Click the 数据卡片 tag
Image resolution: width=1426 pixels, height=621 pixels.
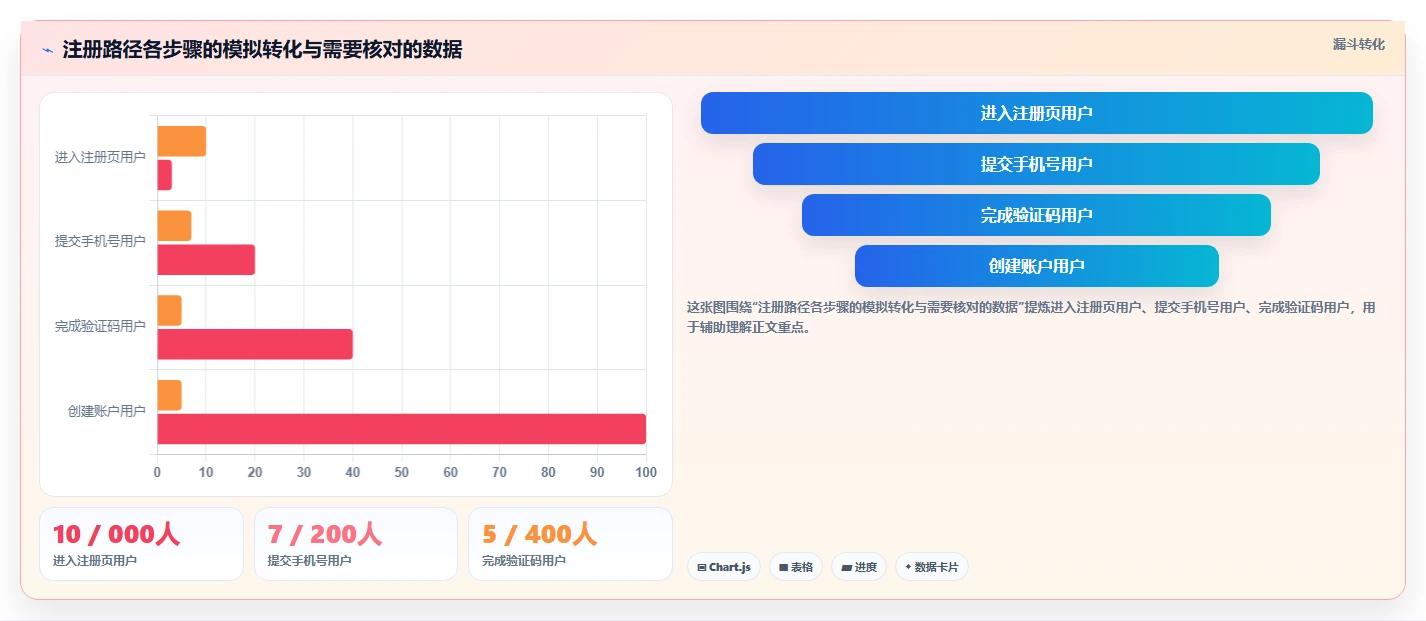coord(931,567)
